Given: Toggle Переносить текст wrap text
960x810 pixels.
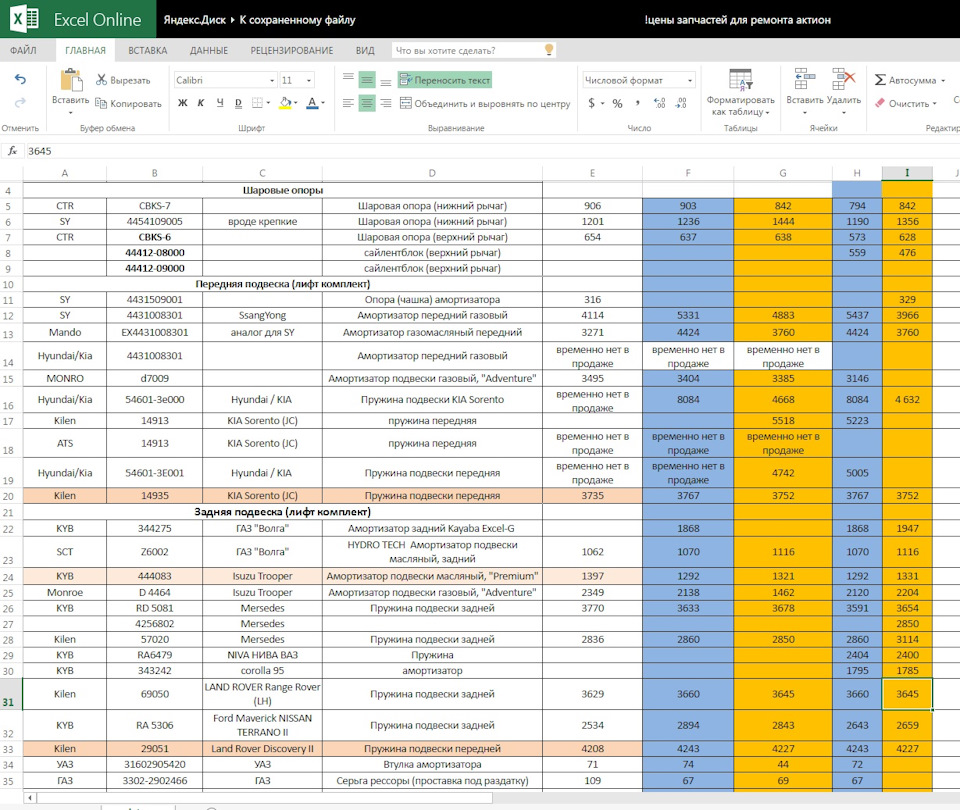Looking at the screenshot, I should 445,80.
